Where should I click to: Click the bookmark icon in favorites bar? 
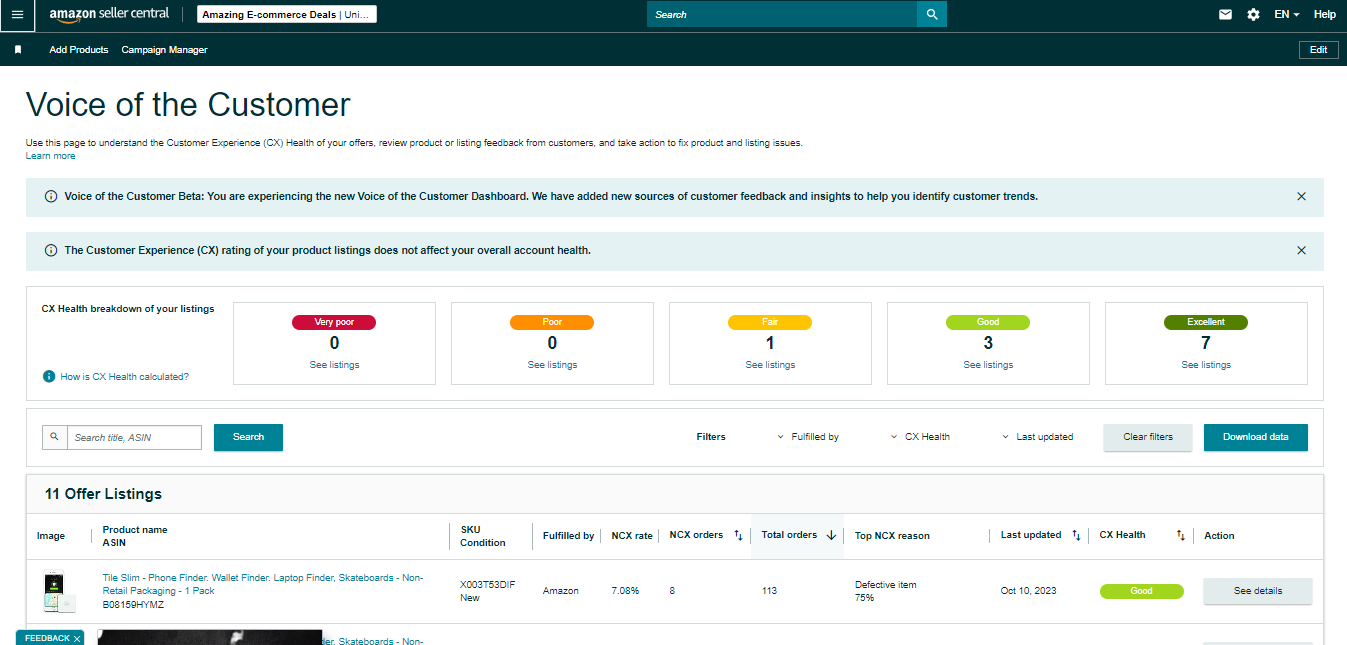click(x=18, y=50)
